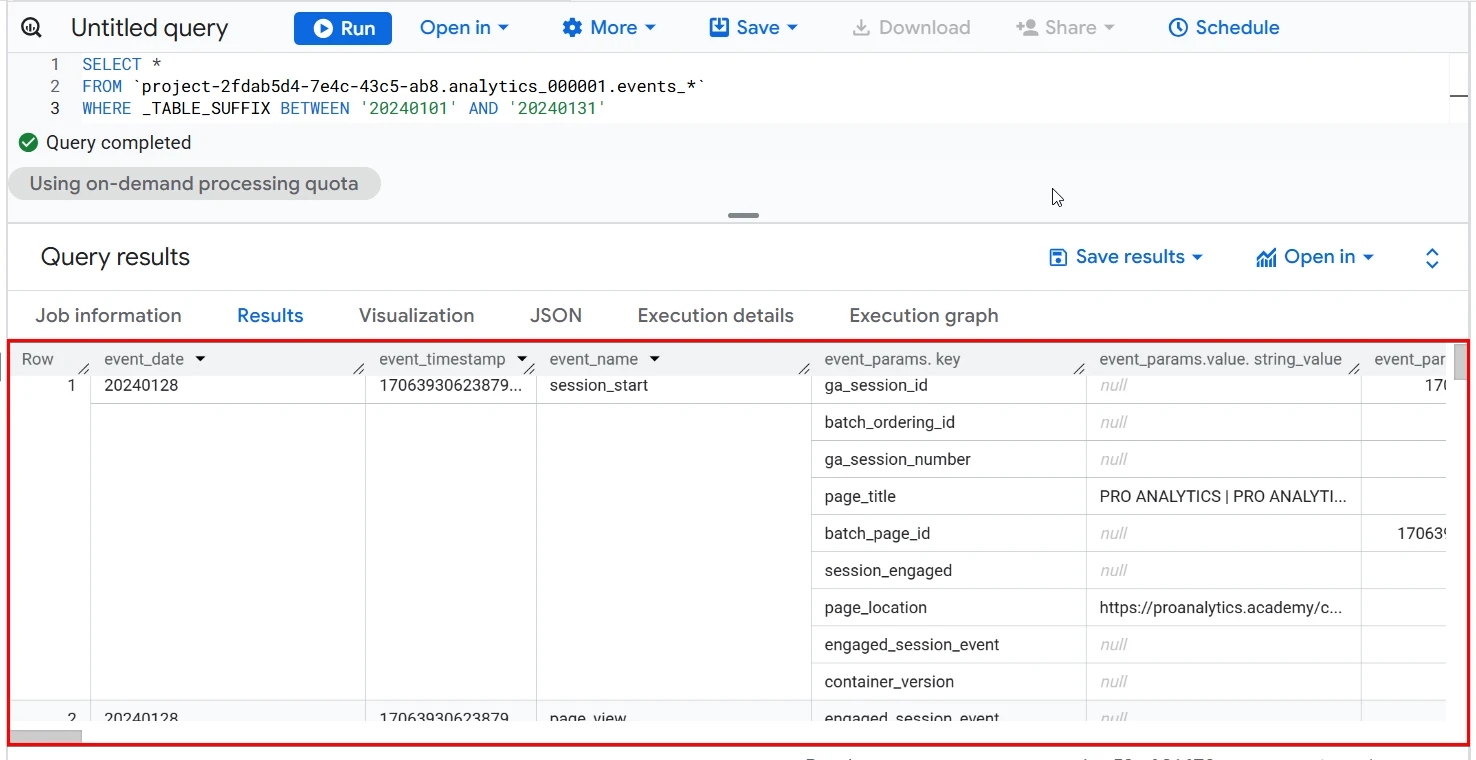Open the event_name column menu arrow

[x=655, y=360]
